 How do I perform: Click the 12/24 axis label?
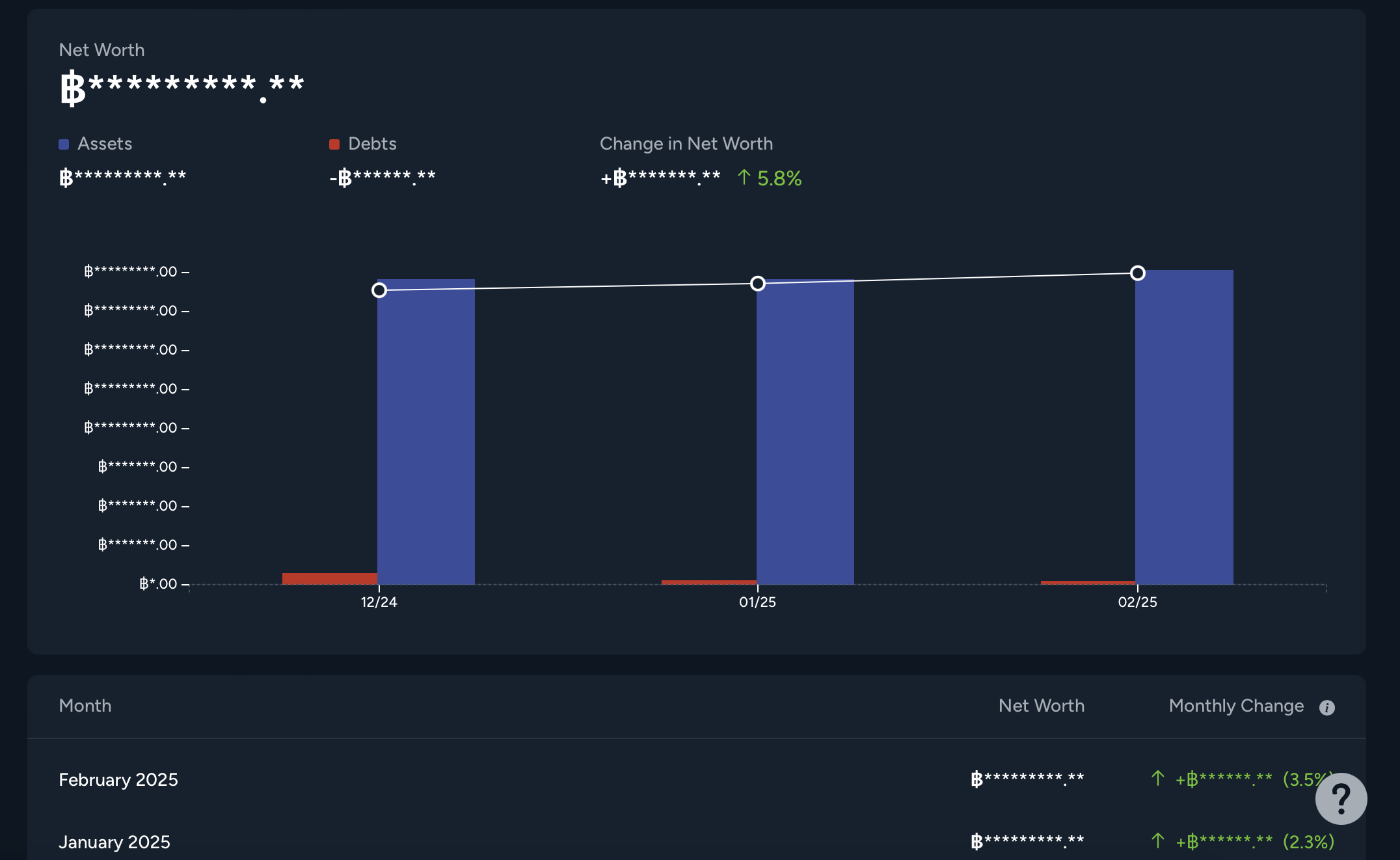[x=379, y=602]
